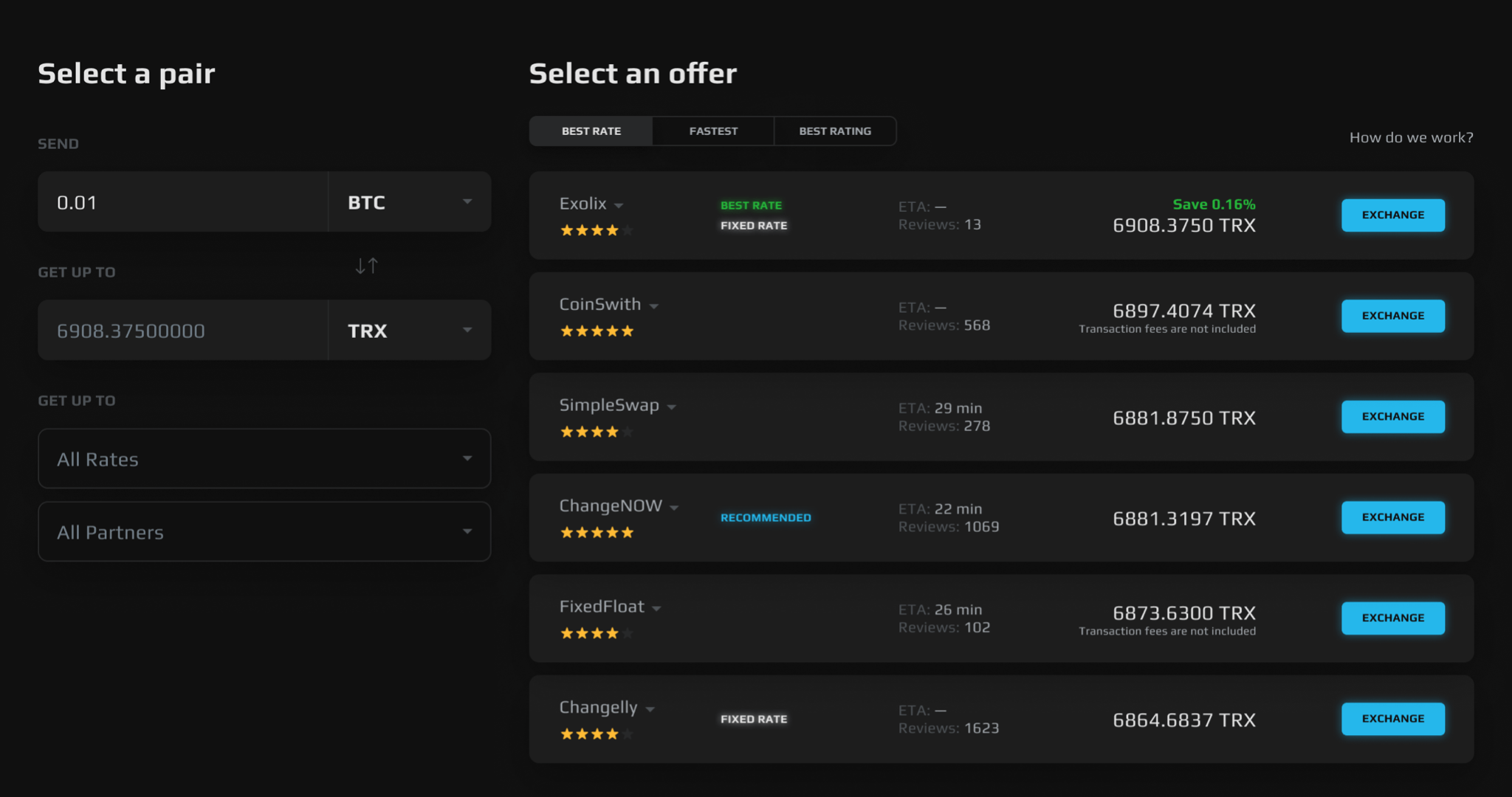
Task: Click the 6873.6300 TRX amount
Action: coord(1184,613)
